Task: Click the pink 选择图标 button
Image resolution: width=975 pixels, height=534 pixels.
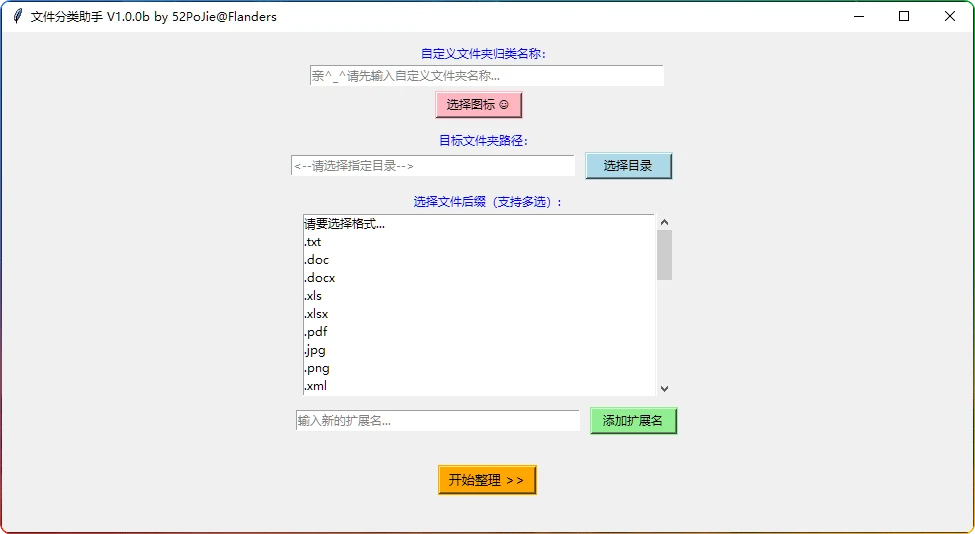Action: 478,105
